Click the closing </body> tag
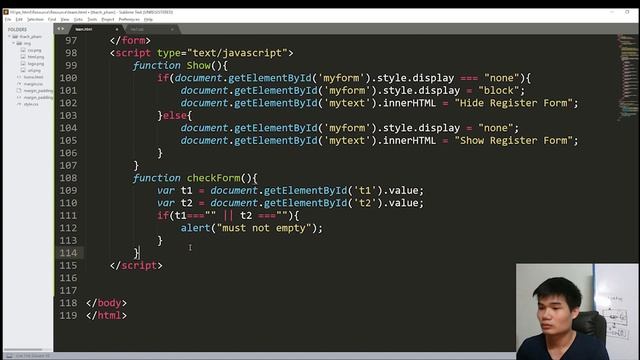 107,303
